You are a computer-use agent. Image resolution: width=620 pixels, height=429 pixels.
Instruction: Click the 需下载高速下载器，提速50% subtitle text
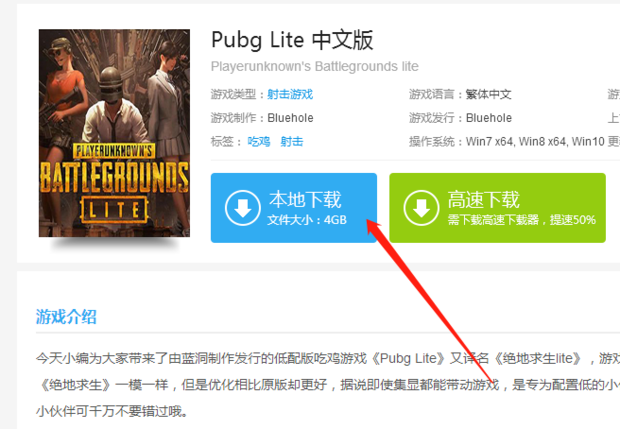coord(522,220)
